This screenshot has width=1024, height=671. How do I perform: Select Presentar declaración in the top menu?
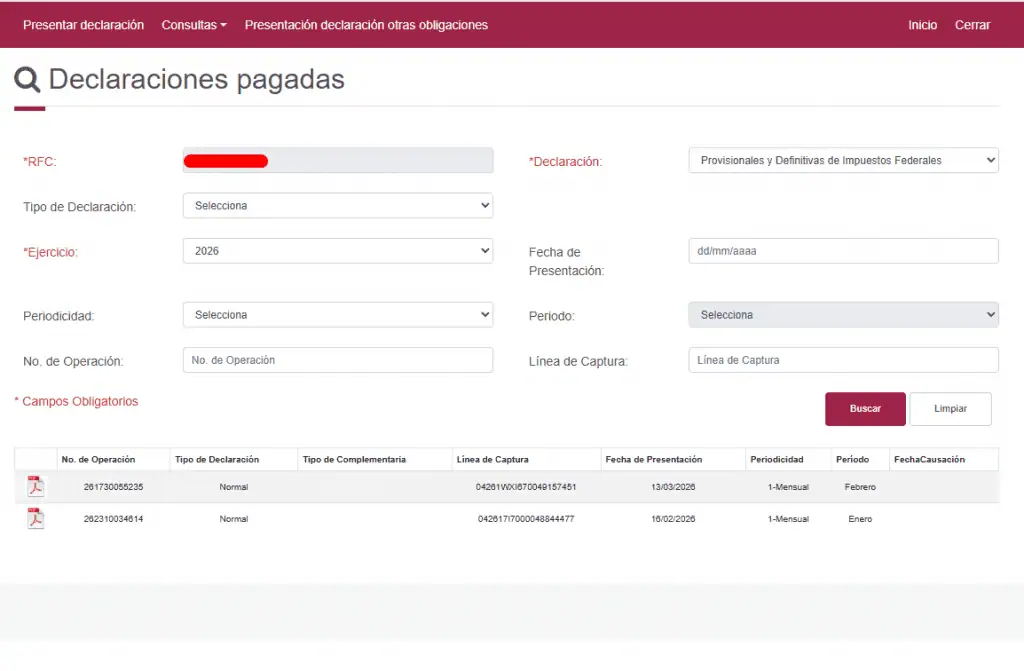point(83,25)
